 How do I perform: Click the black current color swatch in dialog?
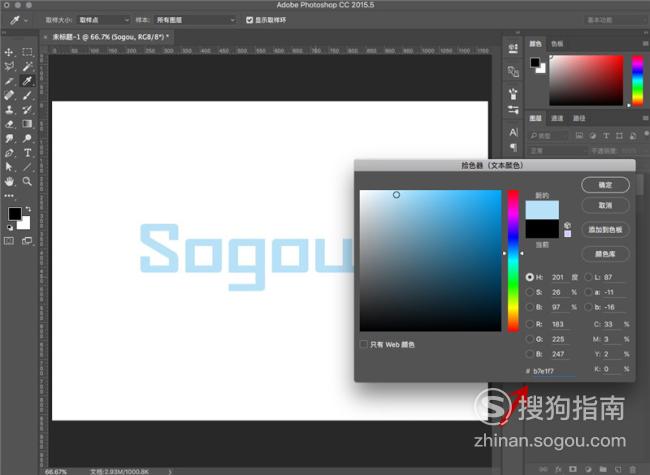(542, 229)
